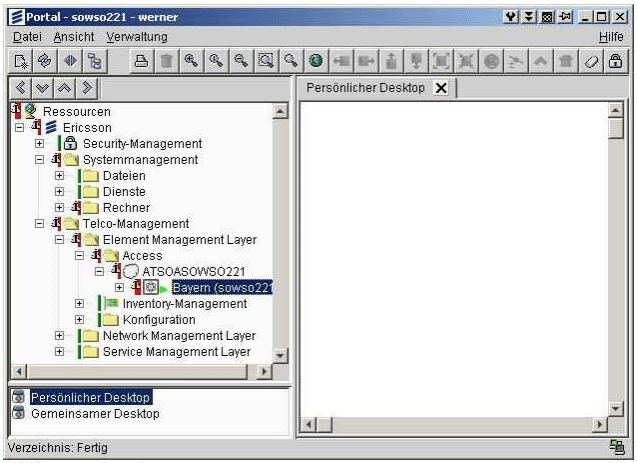
Task: Select the Rechner tree item
Action: (125, 208)
